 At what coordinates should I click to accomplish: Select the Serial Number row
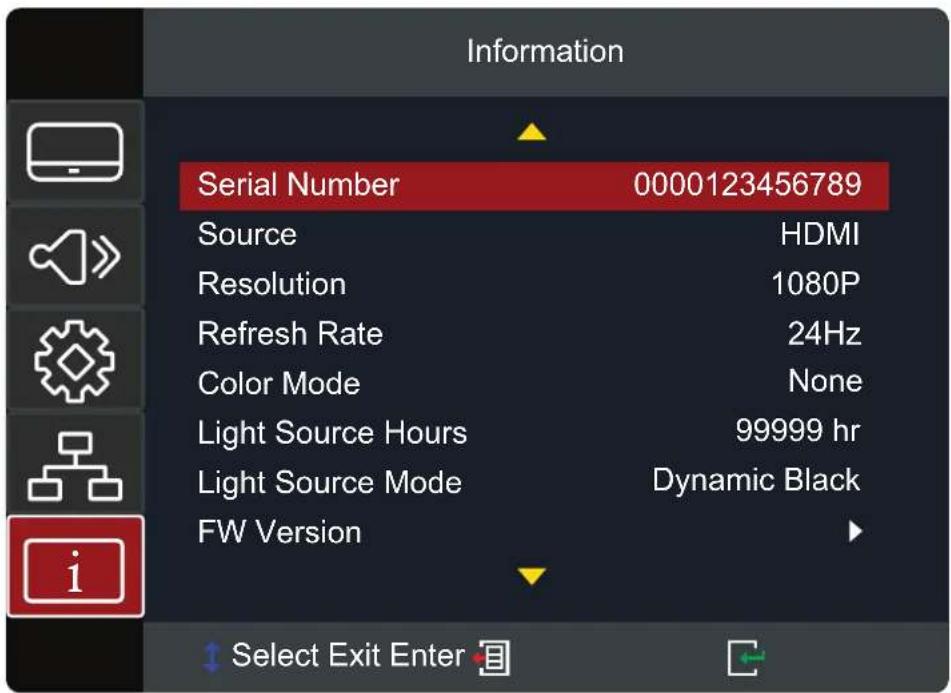(x=534, y=186)
